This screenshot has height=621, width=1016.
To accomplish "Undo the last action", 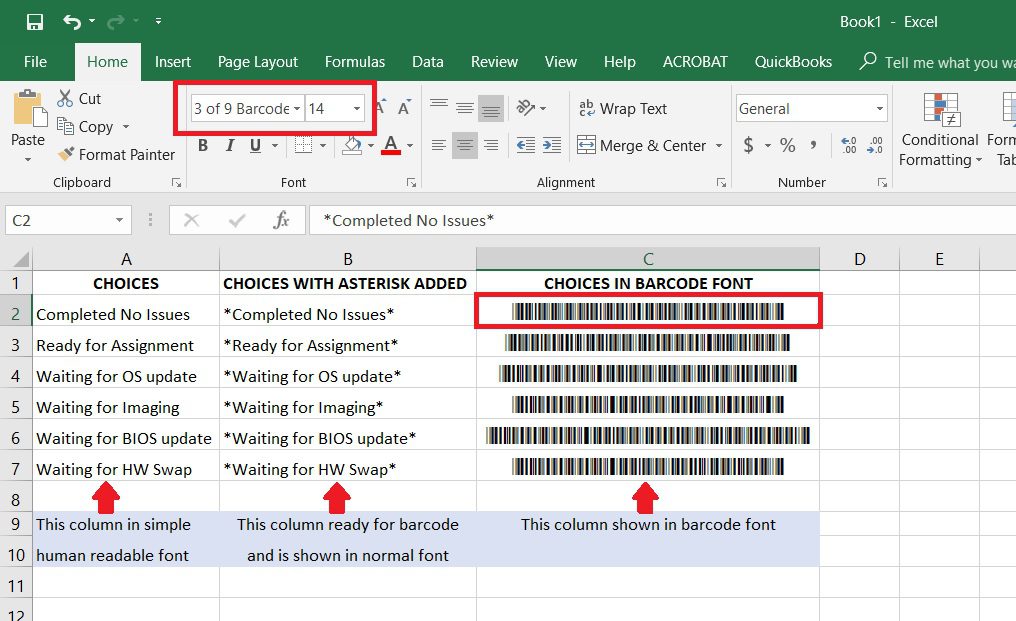I will click(71, 22).
